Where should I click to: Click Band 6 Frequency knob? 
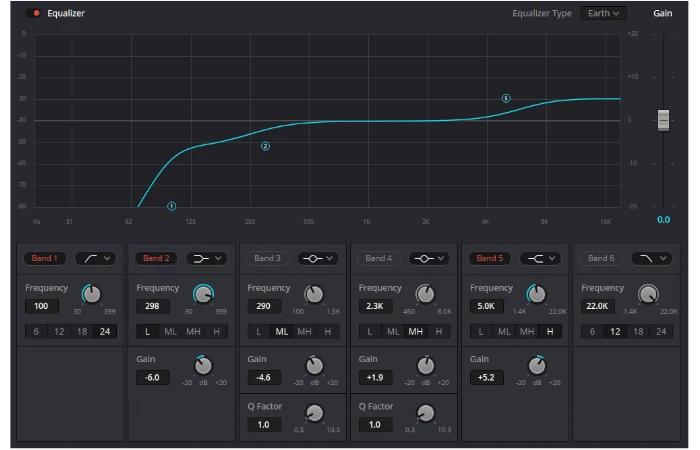click(x=648, y=294)
